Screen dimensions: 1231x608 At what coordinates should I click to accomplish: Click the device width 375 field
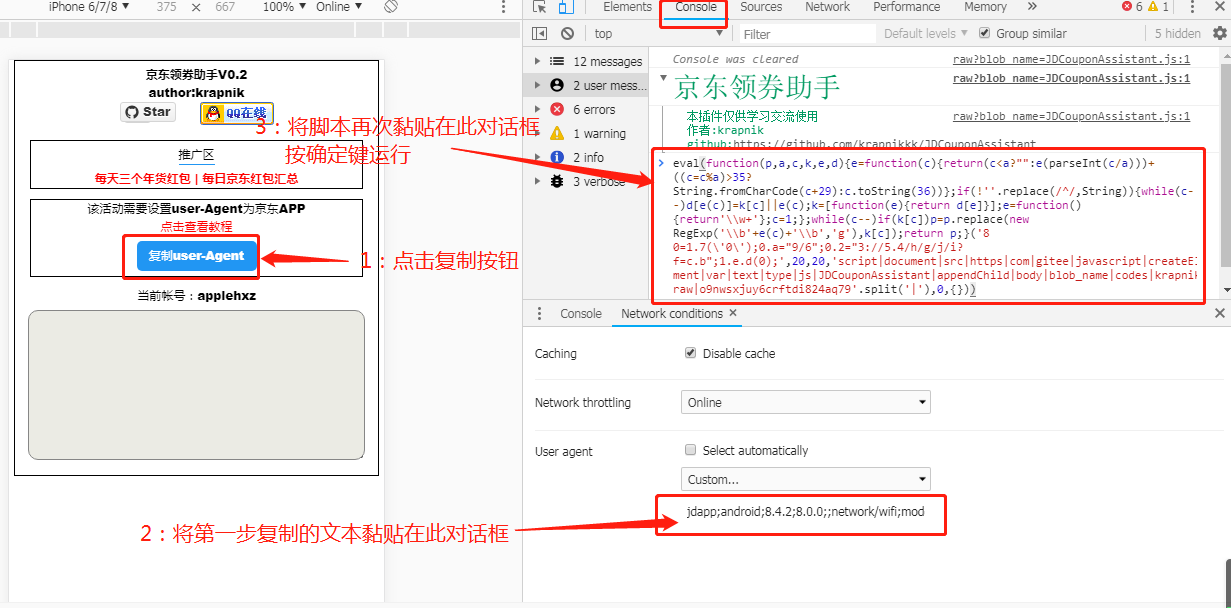166,7
